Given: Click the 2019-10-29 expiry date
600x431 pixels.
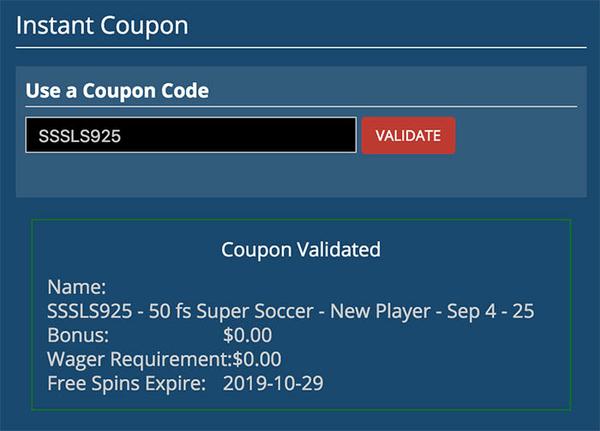Looking at the screenshot, I should pyautogui.click(x=273, y=383).
